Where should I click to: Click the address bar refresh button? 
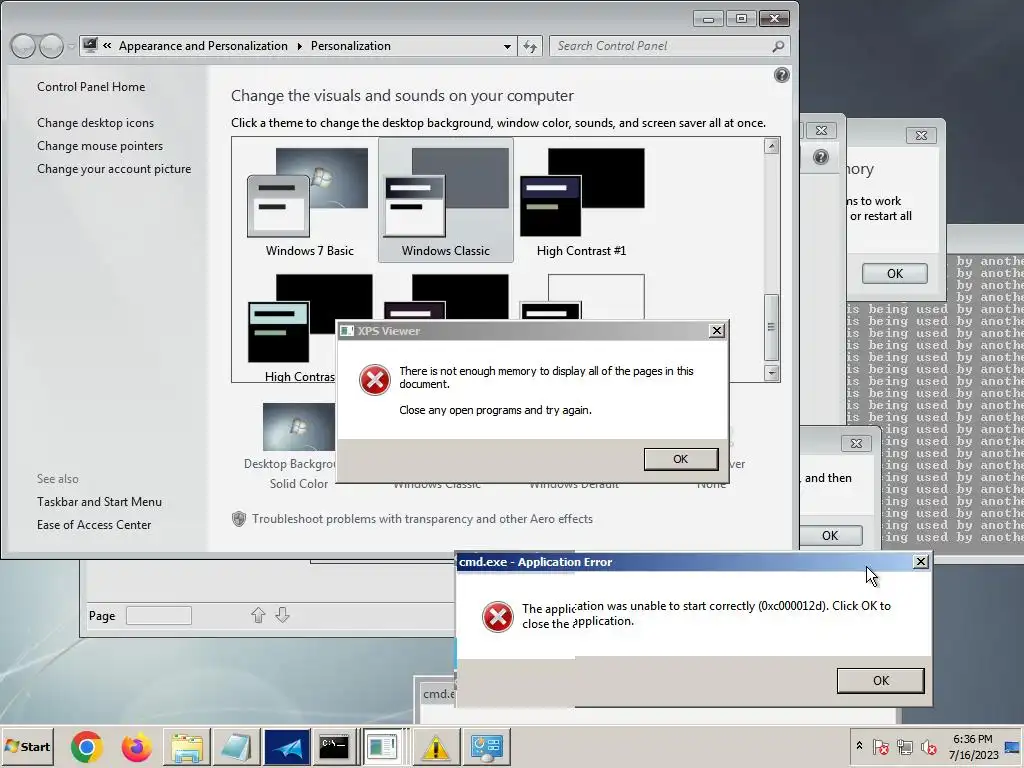coord(530,46)
